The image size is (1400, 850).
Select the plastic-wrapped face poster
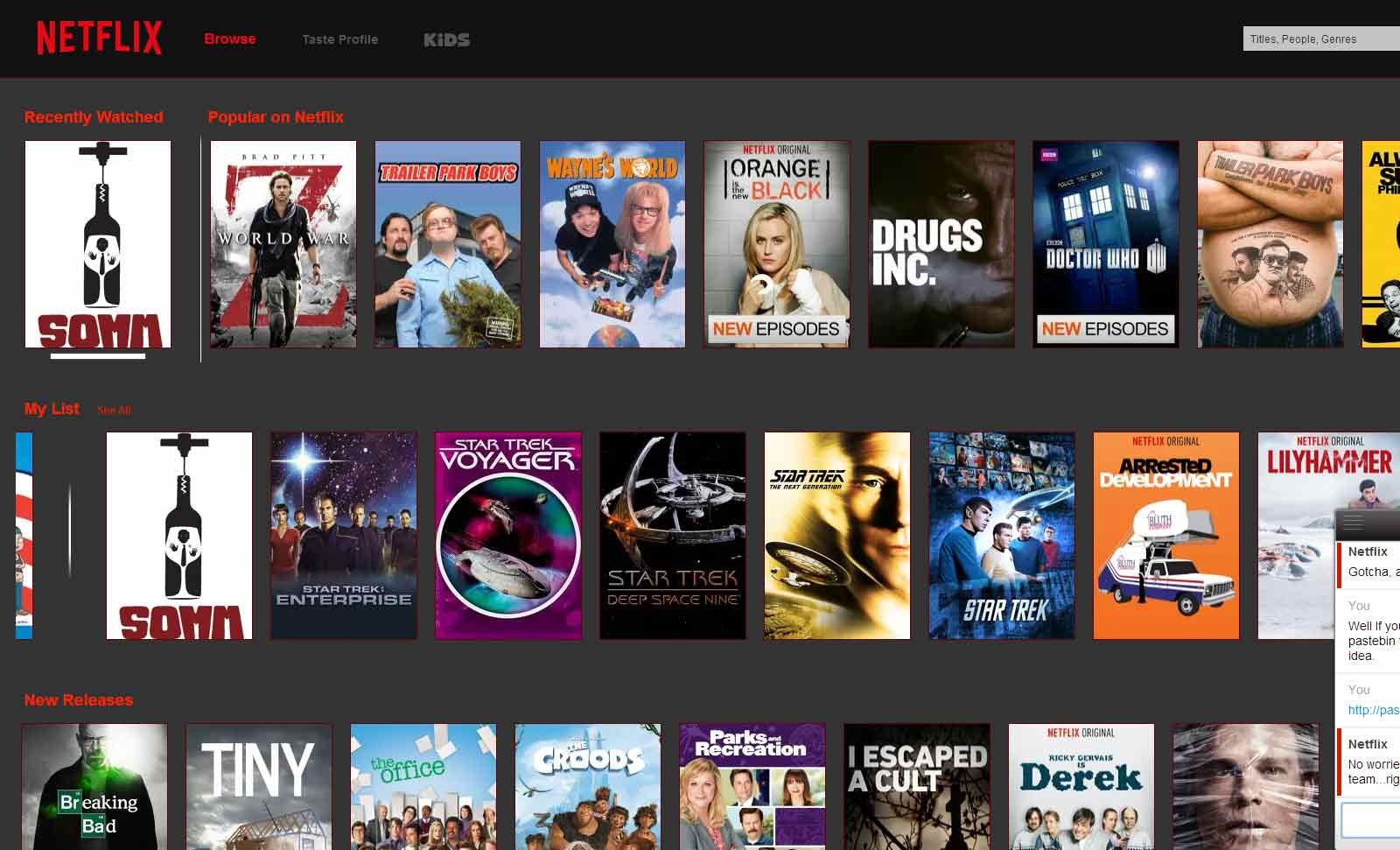1246,786
